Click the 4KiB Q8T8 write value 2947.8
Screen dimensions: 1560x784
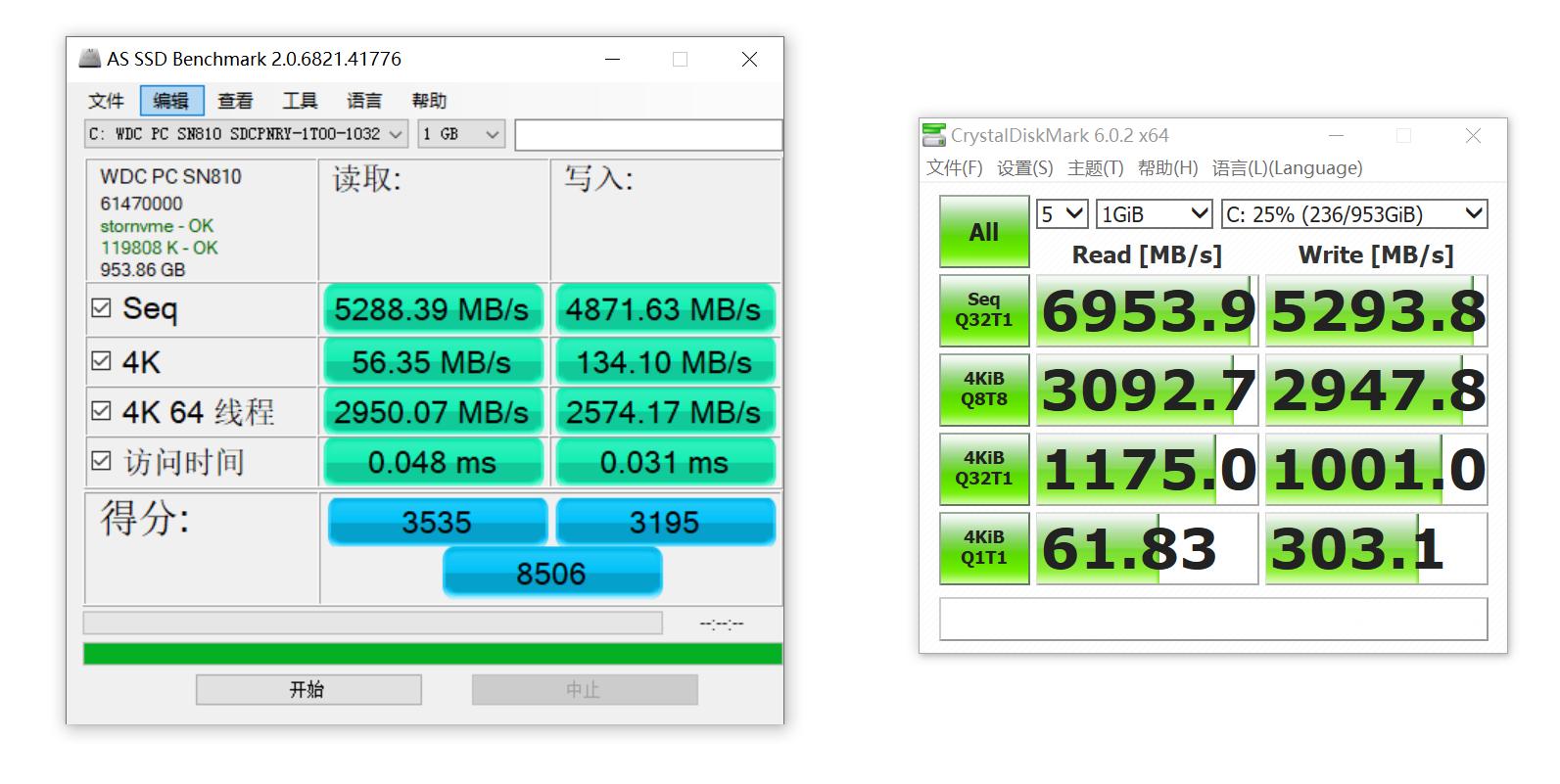click(x=1376, y=390)
